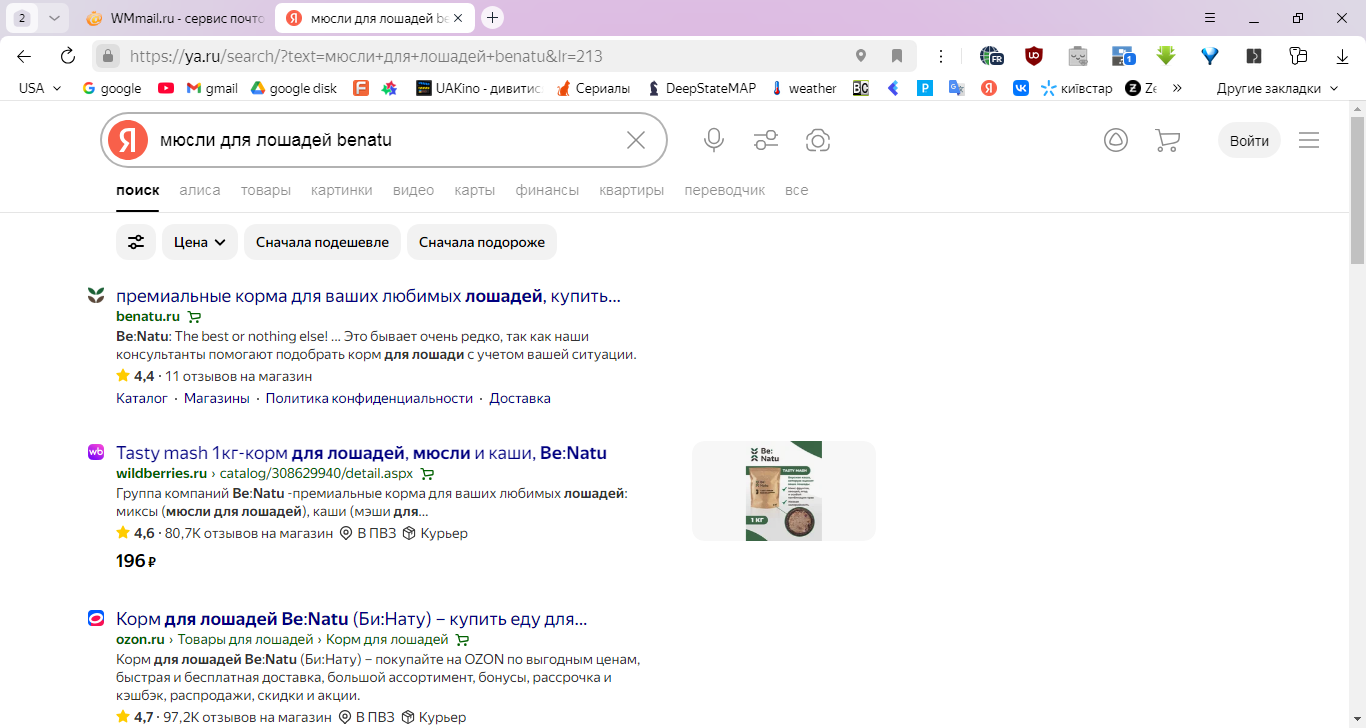Viewport: 1366px width, 728px height.
Task: Open the Yandex downloads arrow icon
Action: pos(1343,56)
